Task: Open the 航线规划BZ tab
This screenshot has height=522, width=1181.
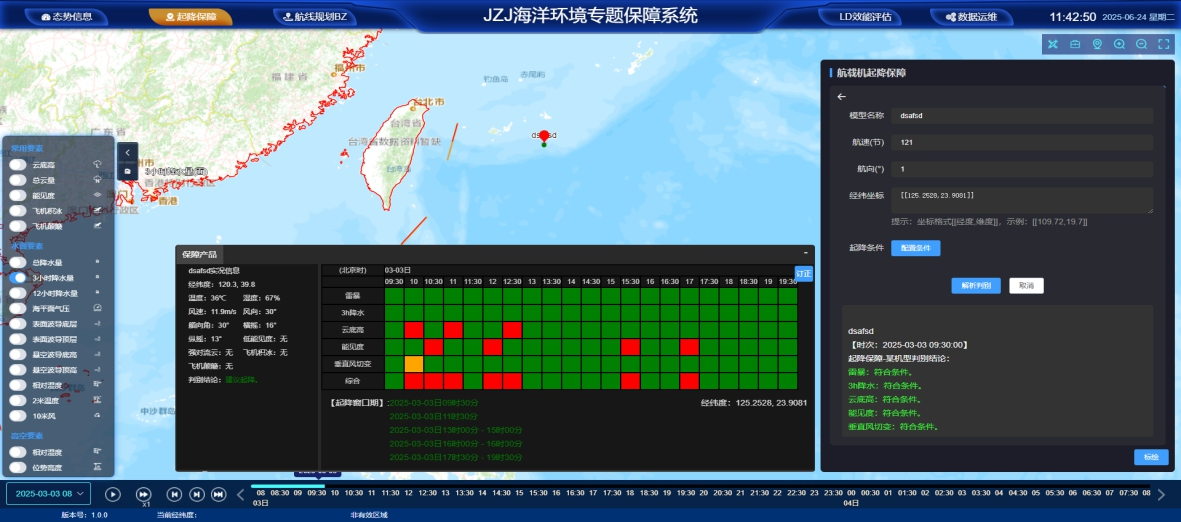Action: [x=315, y=17]
